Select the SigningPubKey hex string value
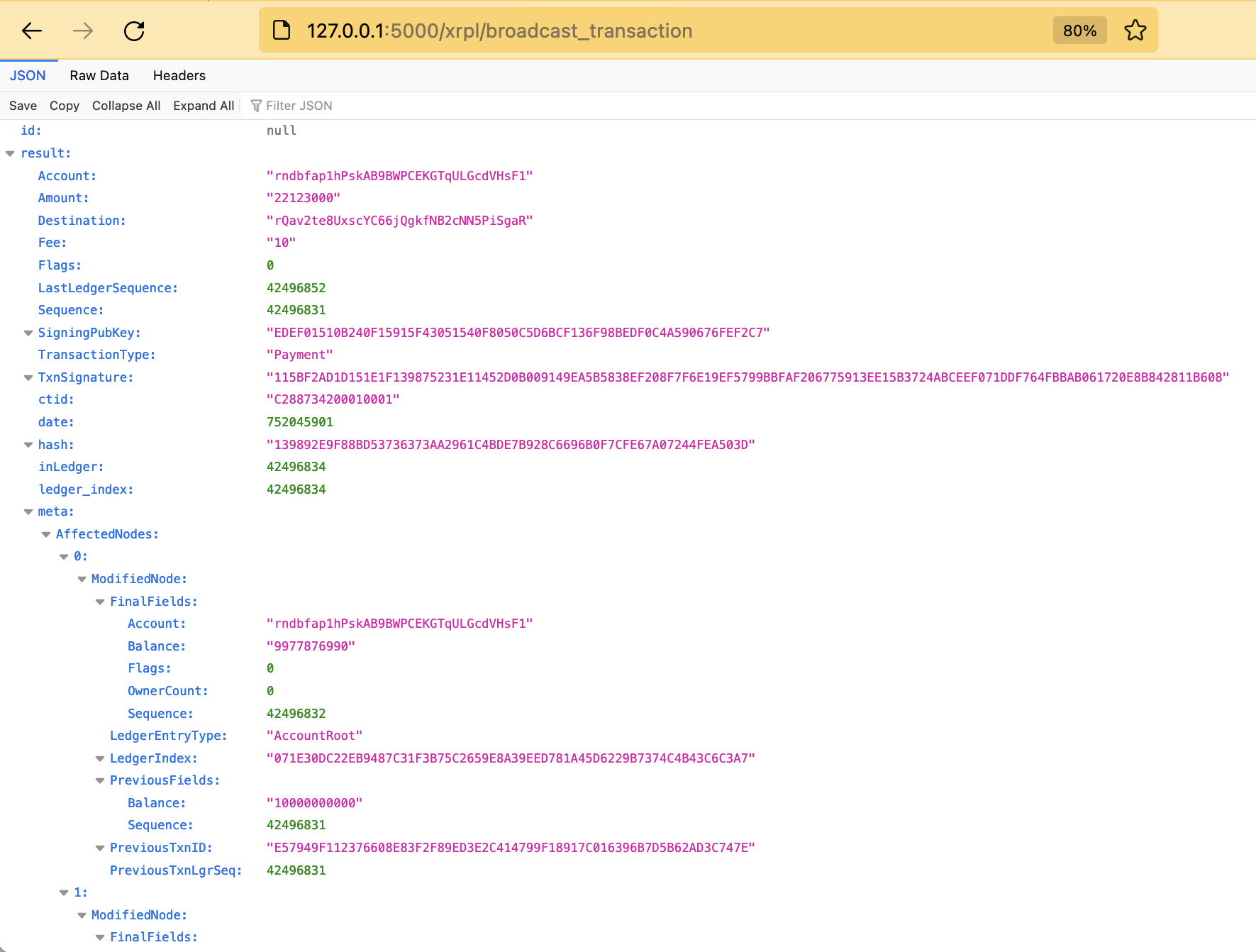1256x952 pixels. click(x=518, y=333)
